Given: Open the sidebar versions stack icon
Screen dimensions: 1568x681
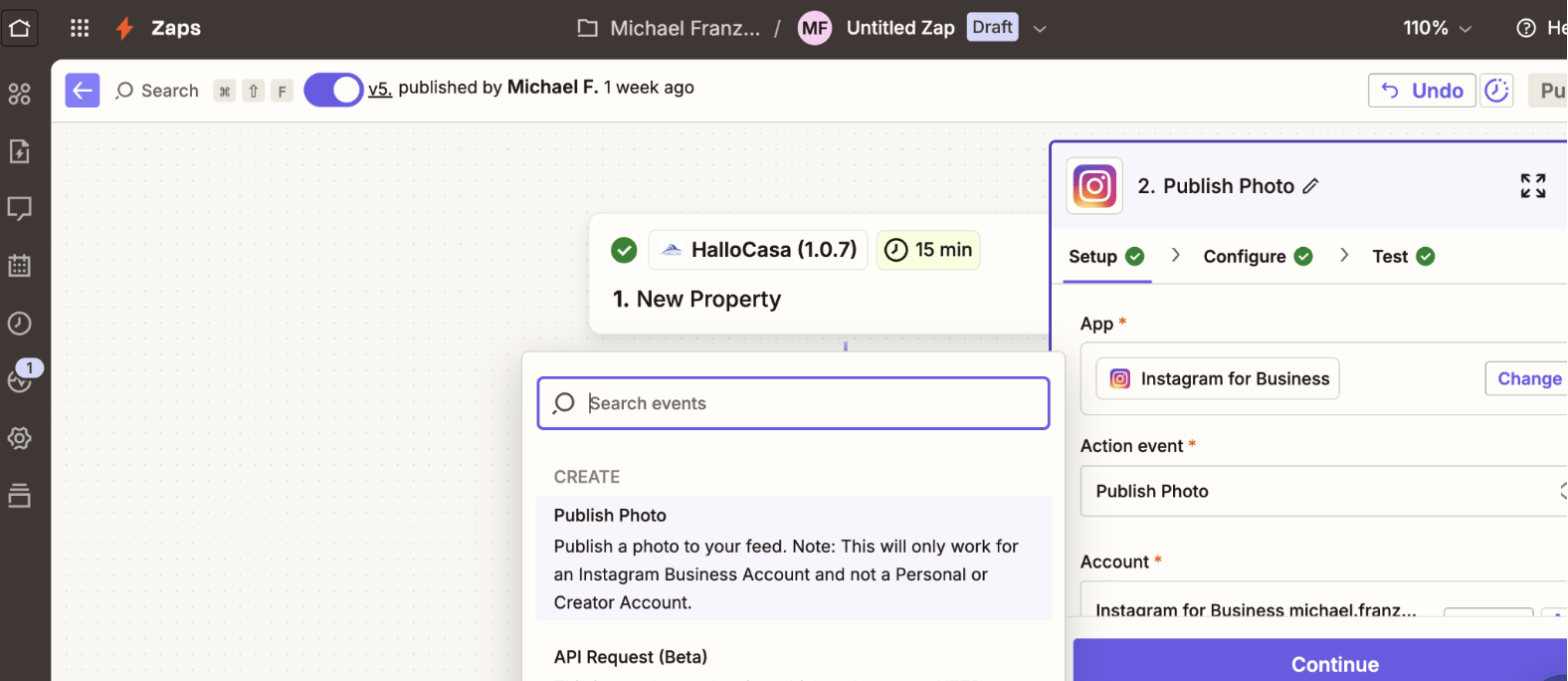Looking at the screenshot, I should pos(20,495).
